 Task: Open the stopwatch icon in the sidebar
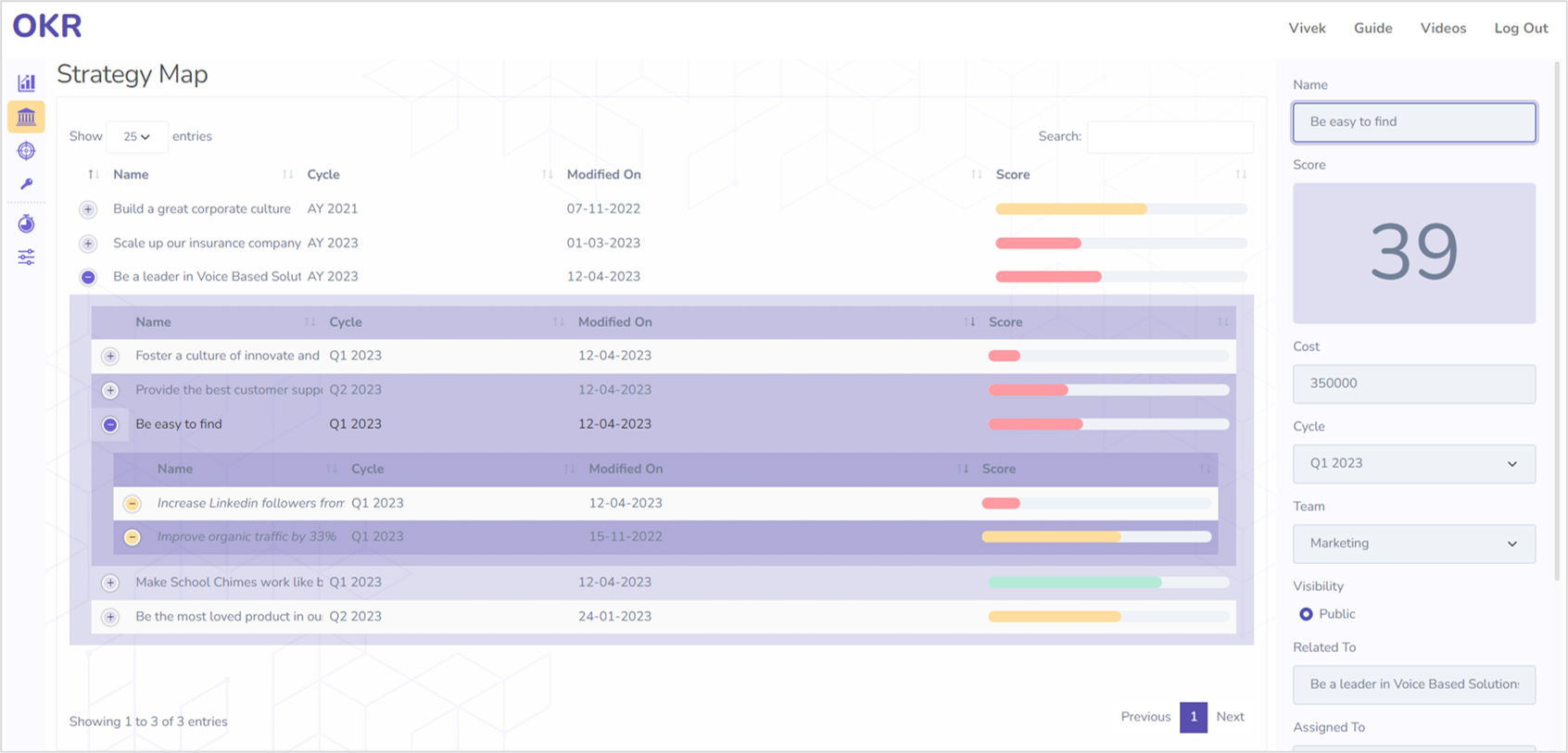(26, 223)
